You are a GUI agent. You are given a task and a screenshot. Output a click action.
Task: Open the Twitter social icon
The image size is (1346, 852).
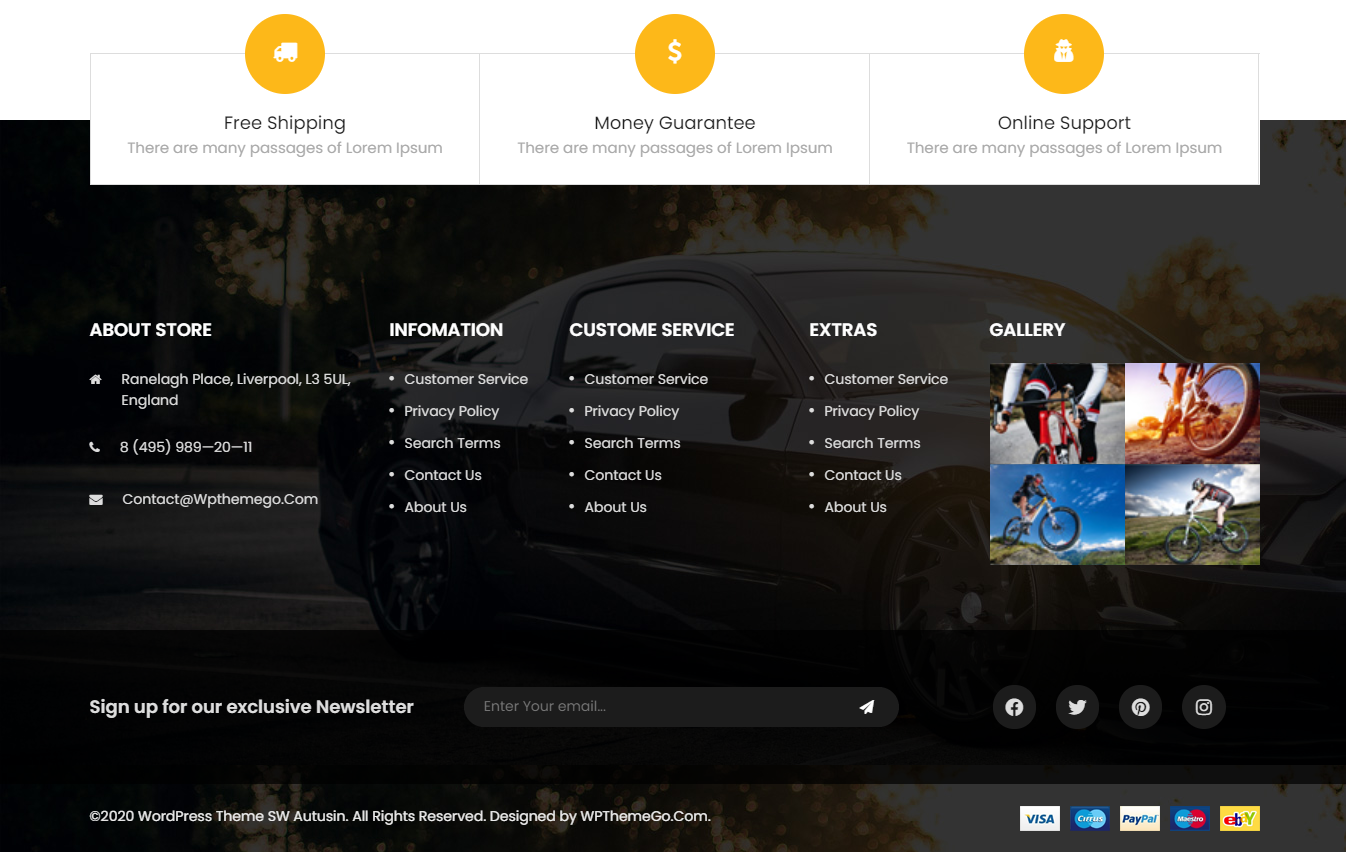pos(1077,707)
